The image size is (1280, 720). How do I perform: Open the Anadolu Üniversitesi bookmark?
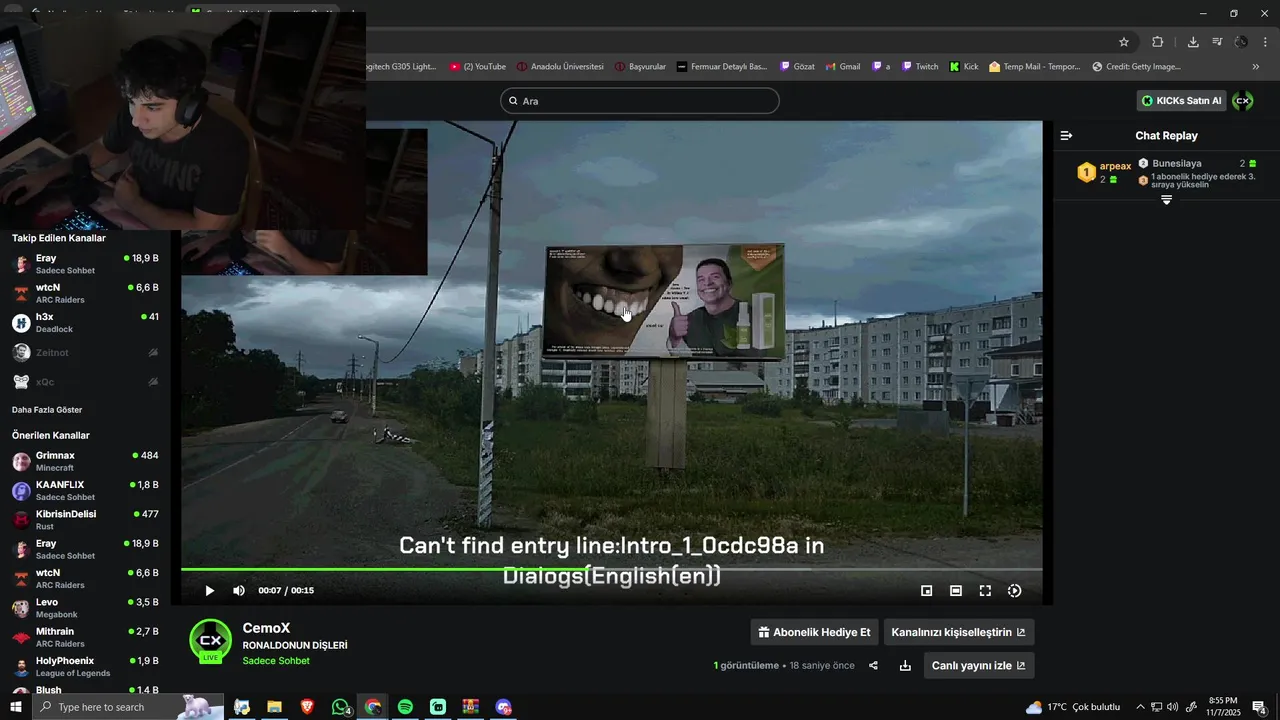coord(560,67)
